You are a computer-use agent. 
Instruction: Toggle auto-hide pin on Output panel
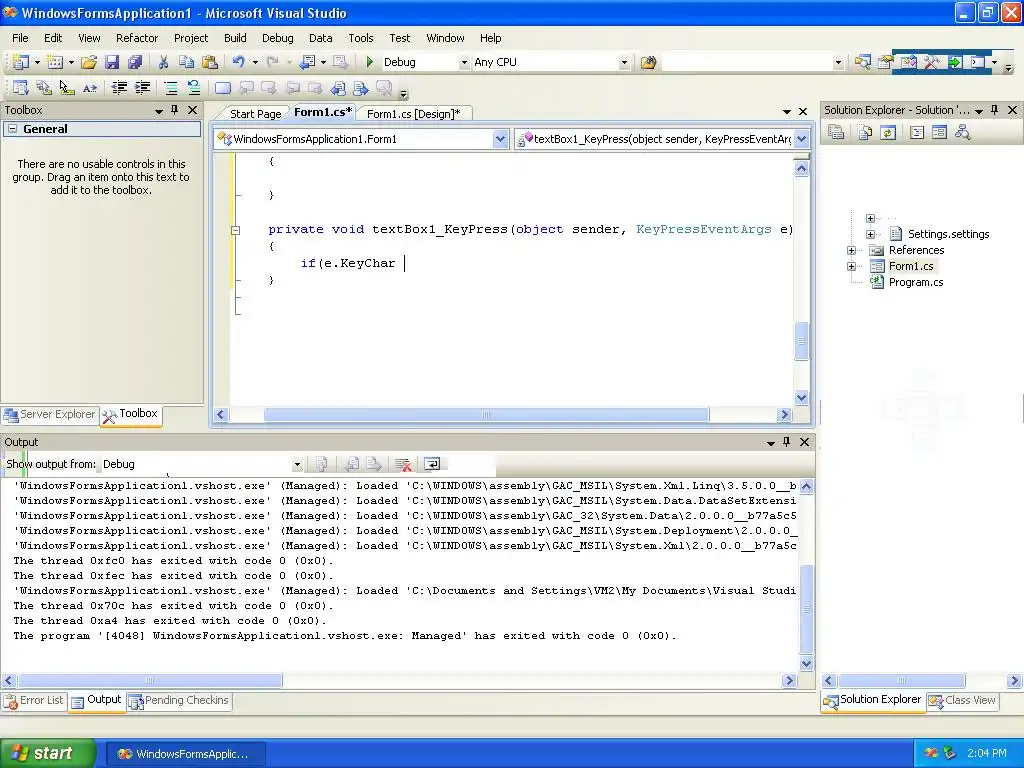786,442
